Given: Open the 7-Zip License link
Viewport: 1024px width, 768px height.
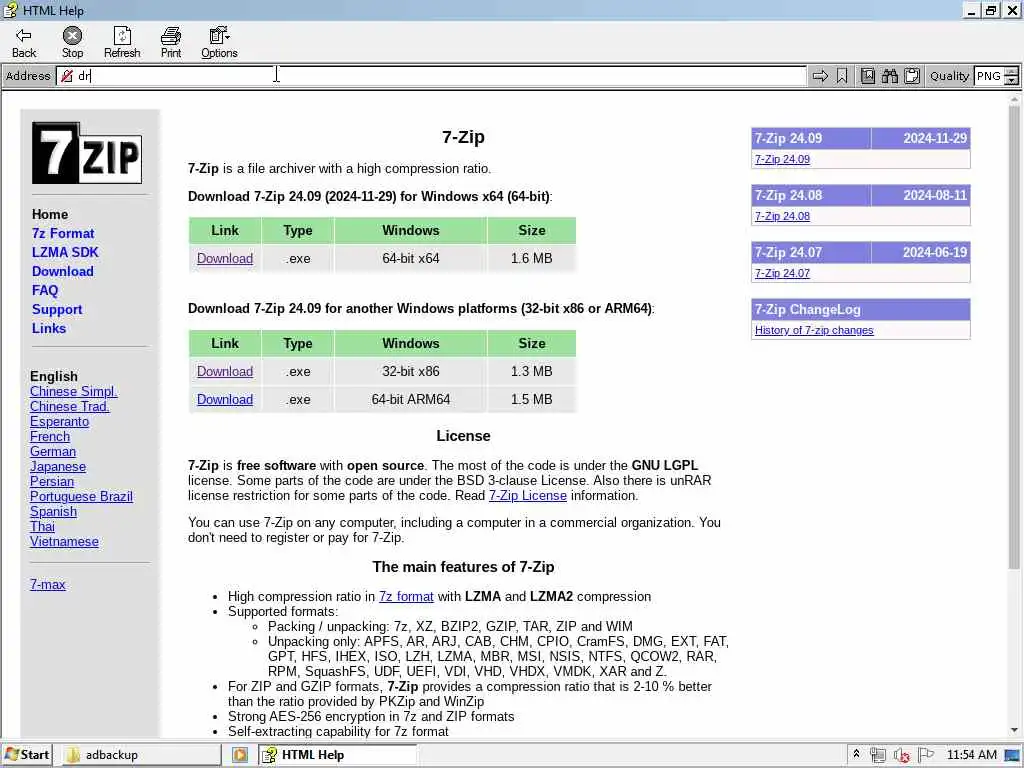Looking at the screenshot, I should [528, 496].
